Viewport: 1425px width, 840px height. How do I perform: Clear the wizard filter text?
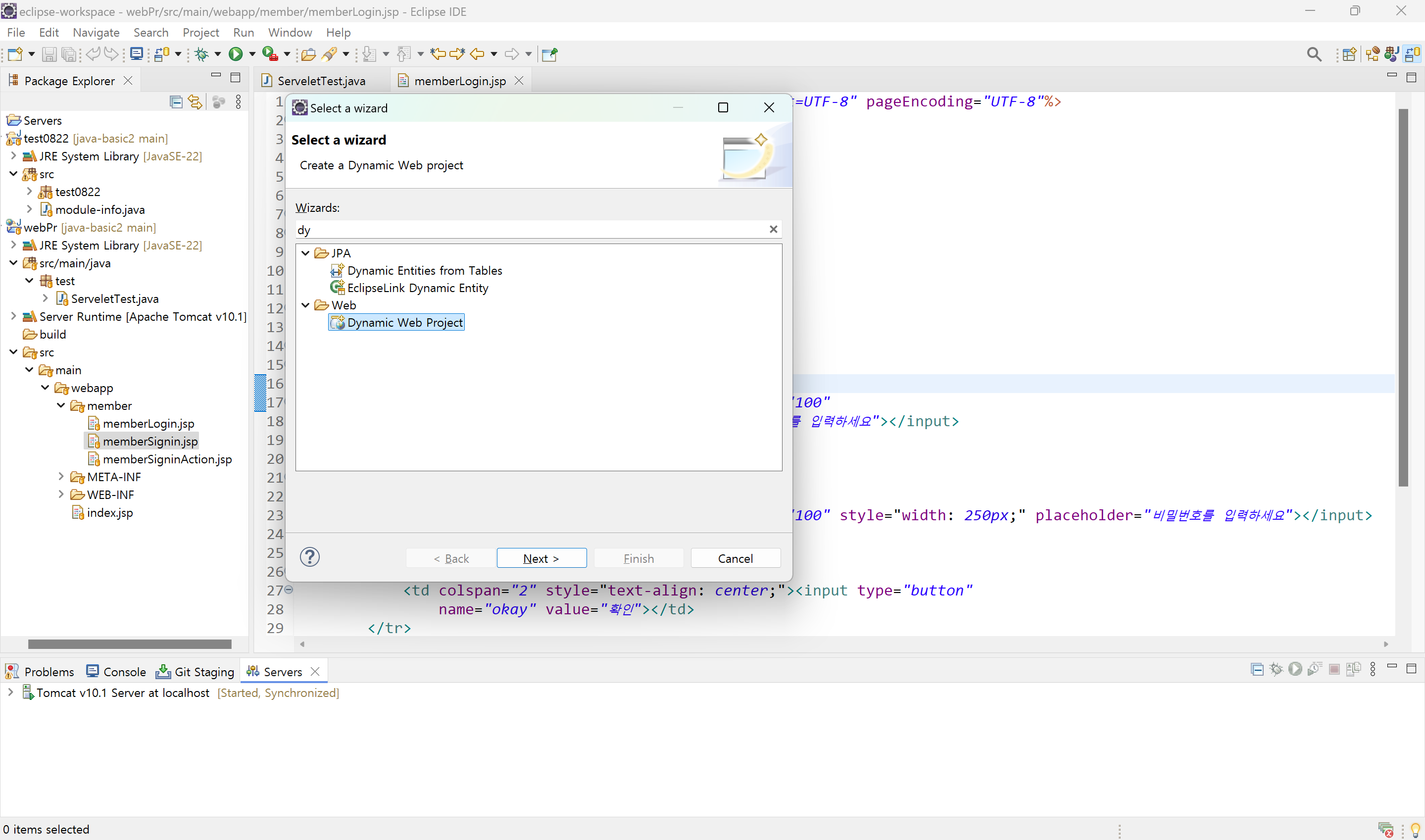[773, 229]
